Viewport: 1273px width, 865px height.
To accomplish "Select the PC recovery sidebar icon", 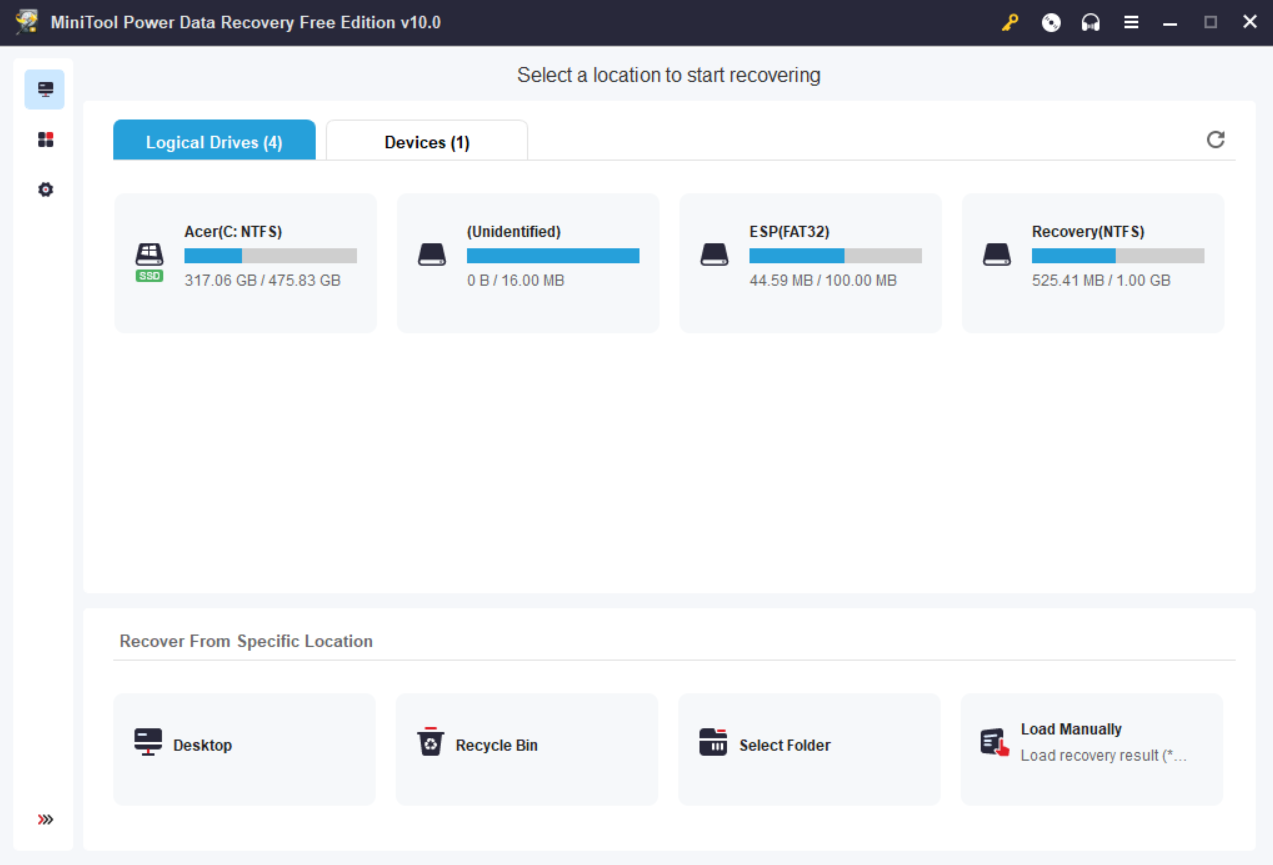I will (45, 89).
